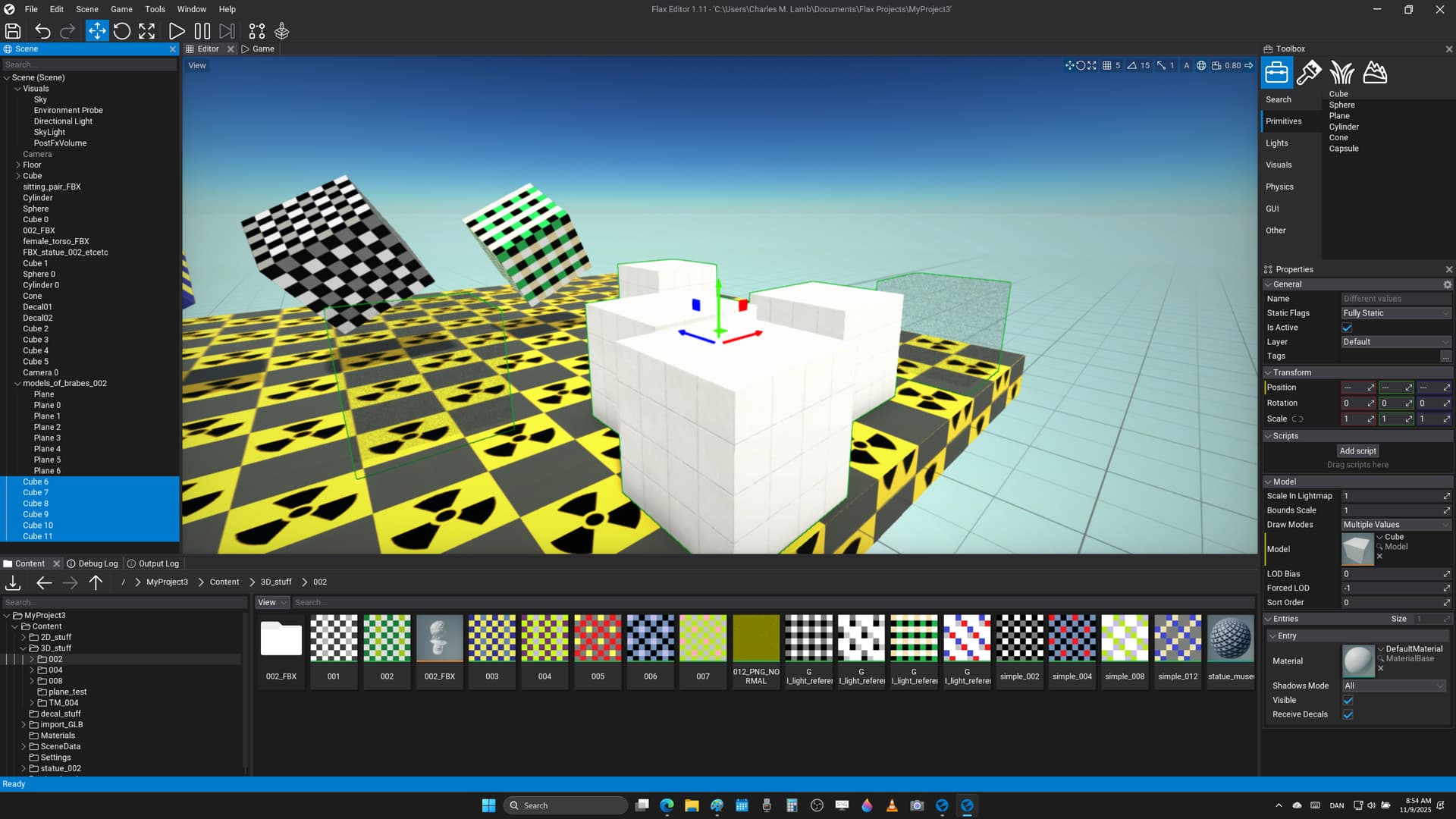
Task: Select the statue_museum sphere material thumbnail
Action: coord(1230,639)
